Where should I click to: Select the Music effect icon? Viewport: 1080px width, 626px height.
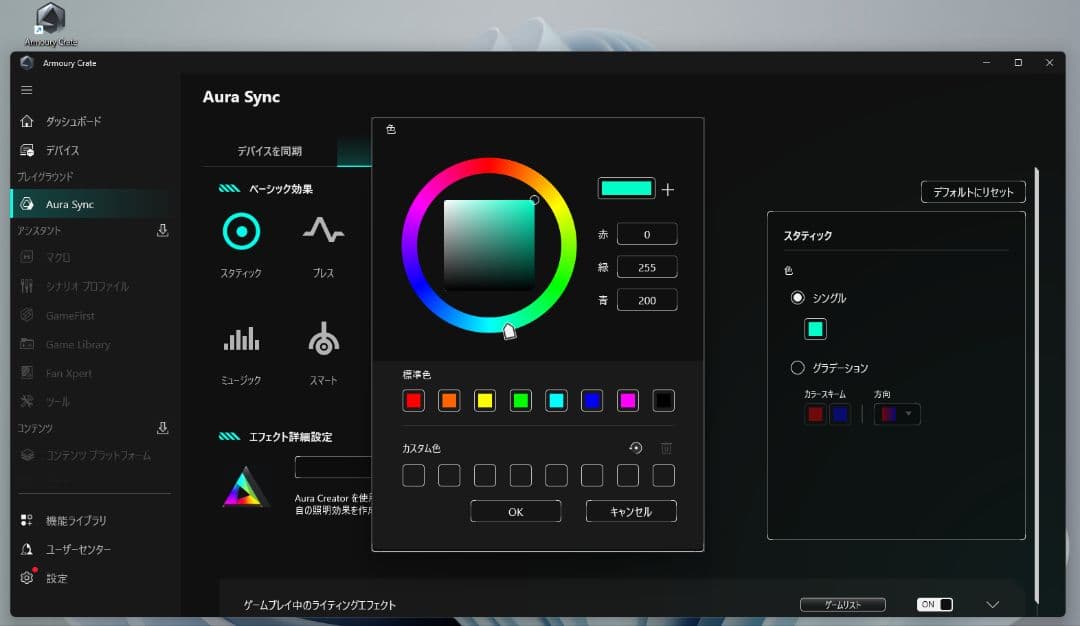241,340
